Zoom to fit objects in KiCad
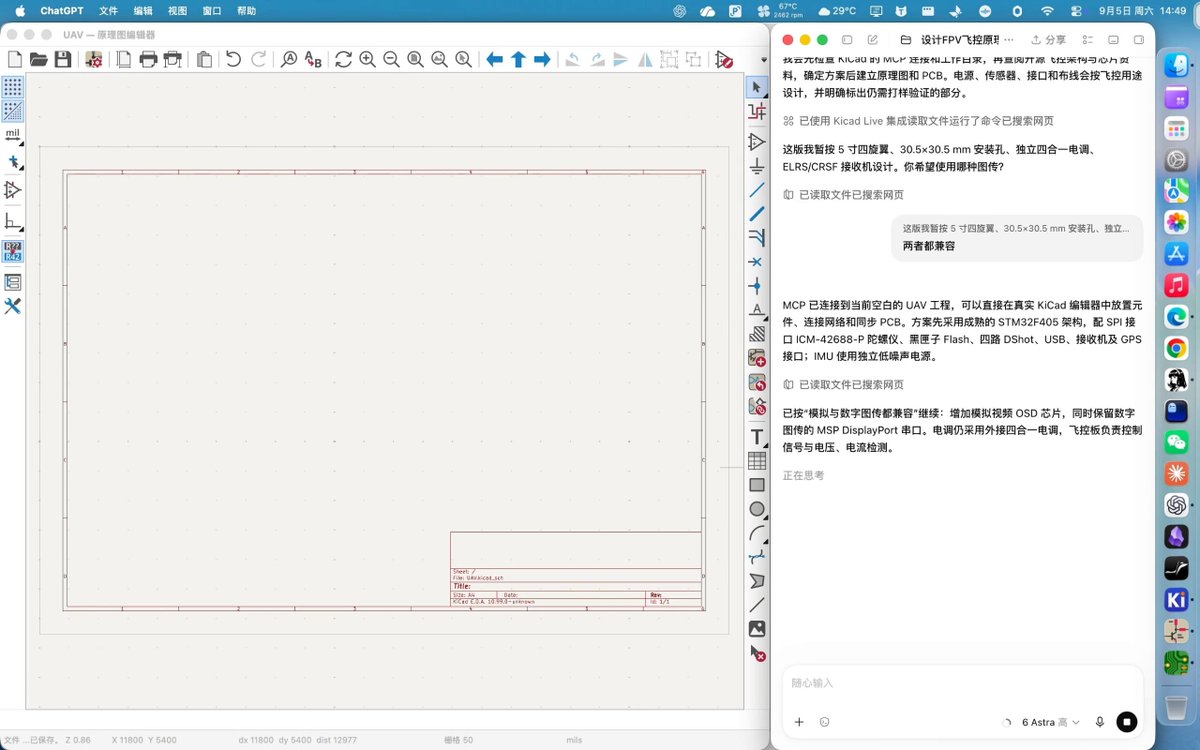This screenshot has width=1200, height=750. [x=439, y=60]
